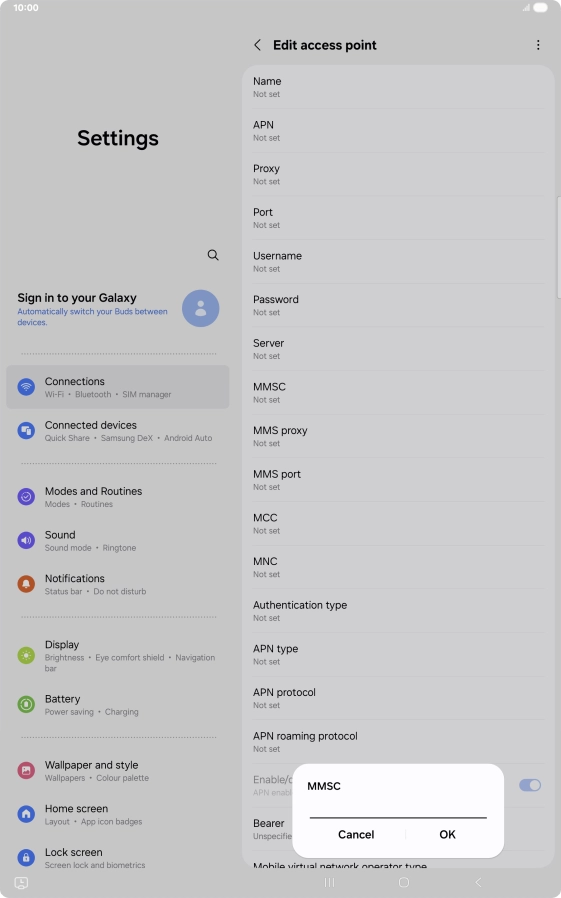The height and width of the screenshot is (898, 561).
Task: Click the search magnifier icon in Settings
Action: click(213, 255)
